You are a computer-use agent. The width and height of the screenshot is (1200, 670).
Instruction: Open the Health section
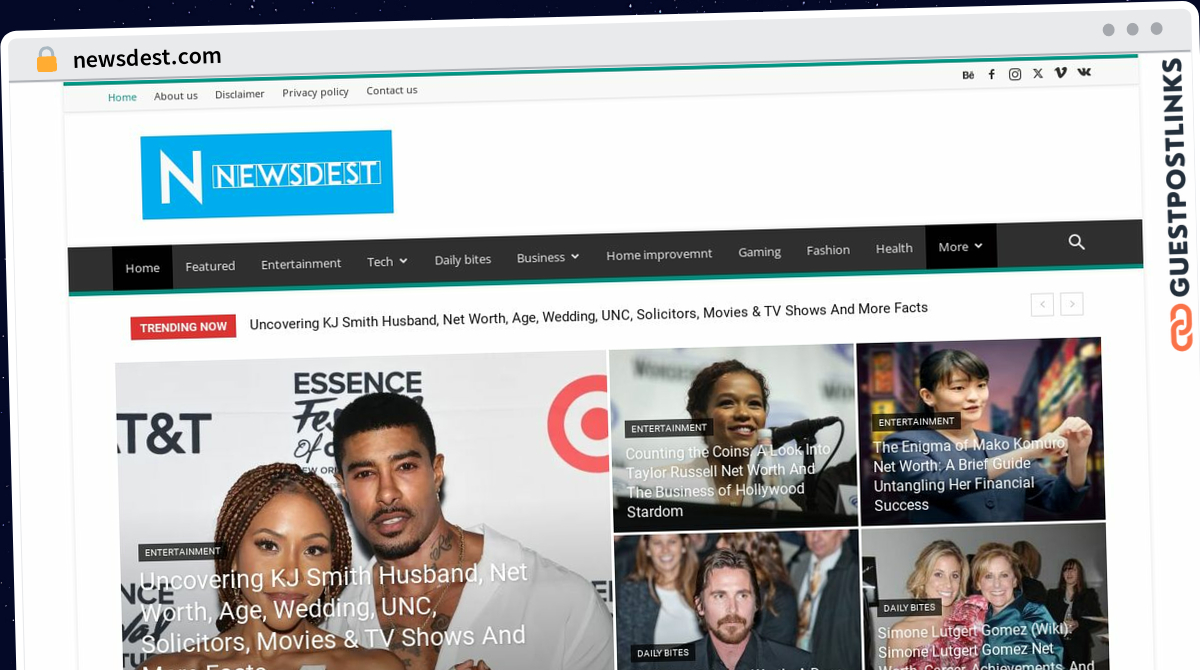pos(894,248)
